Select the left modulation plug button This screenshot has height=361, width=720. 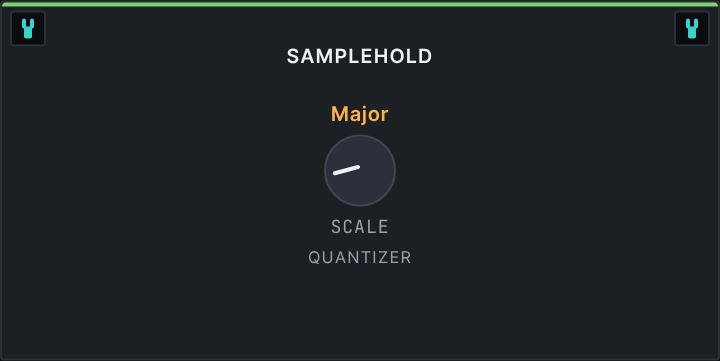[x=28, y=28]
